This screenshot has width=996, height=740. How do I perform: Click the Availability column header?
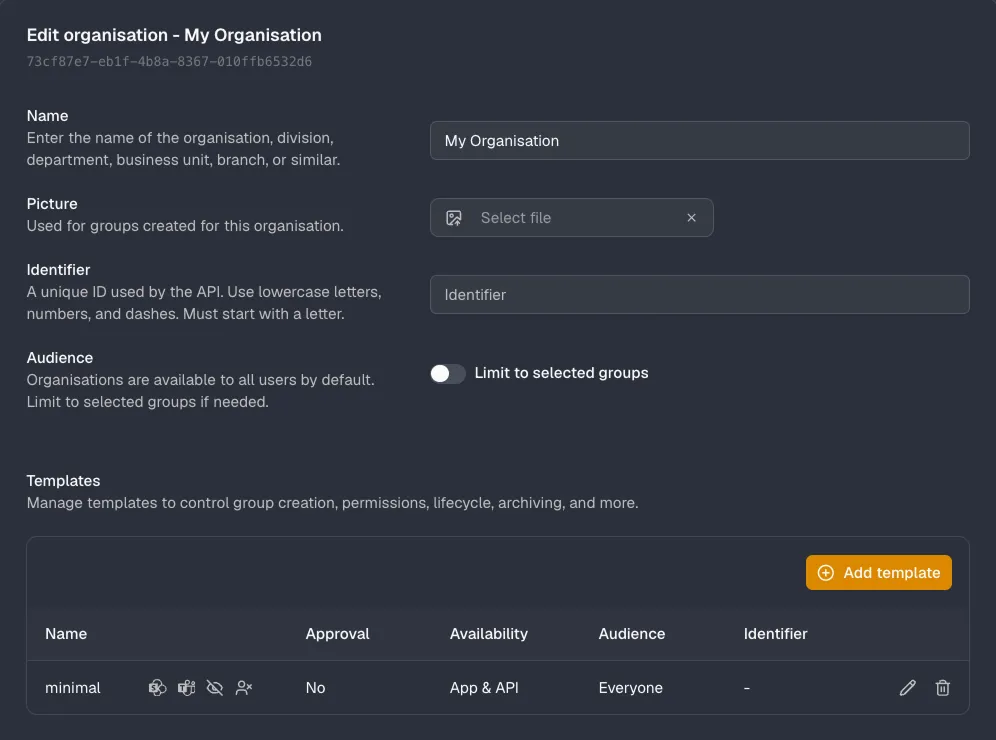point(488,634)
